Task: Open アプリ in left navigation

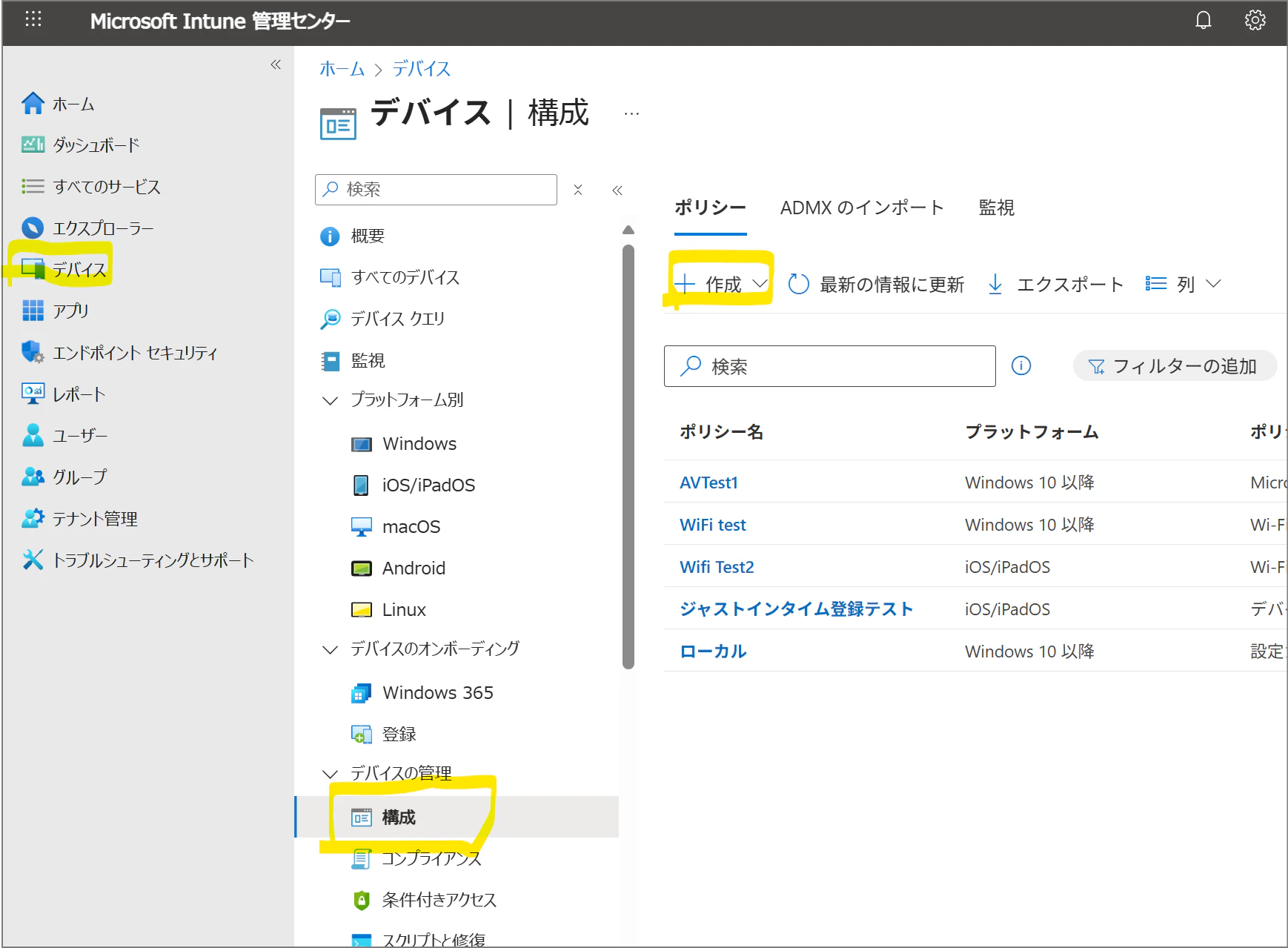Action: tap(56, 311)
